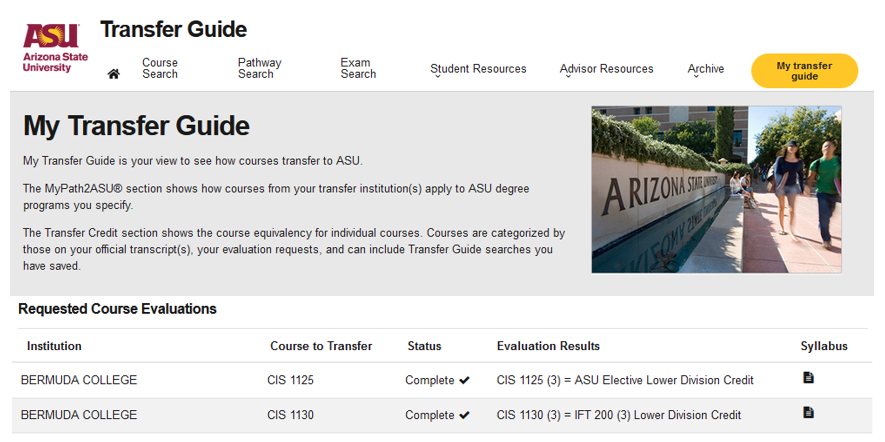Expand the Archive dropdown menu
This screenshot has width=885, height=442.
point(706,69)
